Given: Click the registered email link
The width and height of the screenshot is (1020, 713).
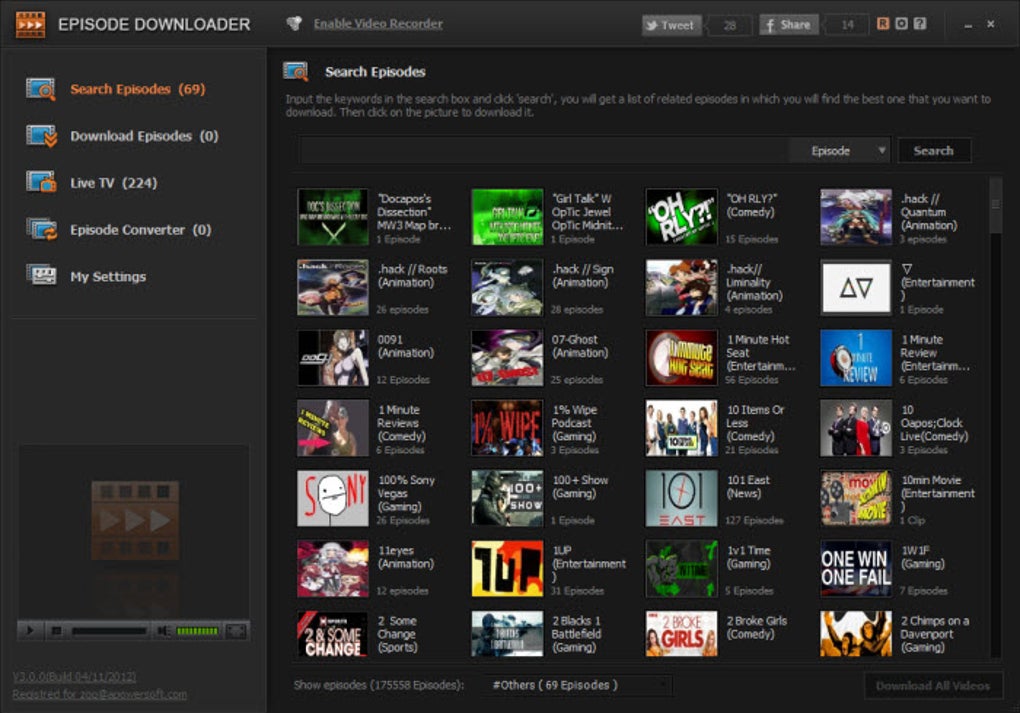Looking at the screenshot, I should pos(100,694).
